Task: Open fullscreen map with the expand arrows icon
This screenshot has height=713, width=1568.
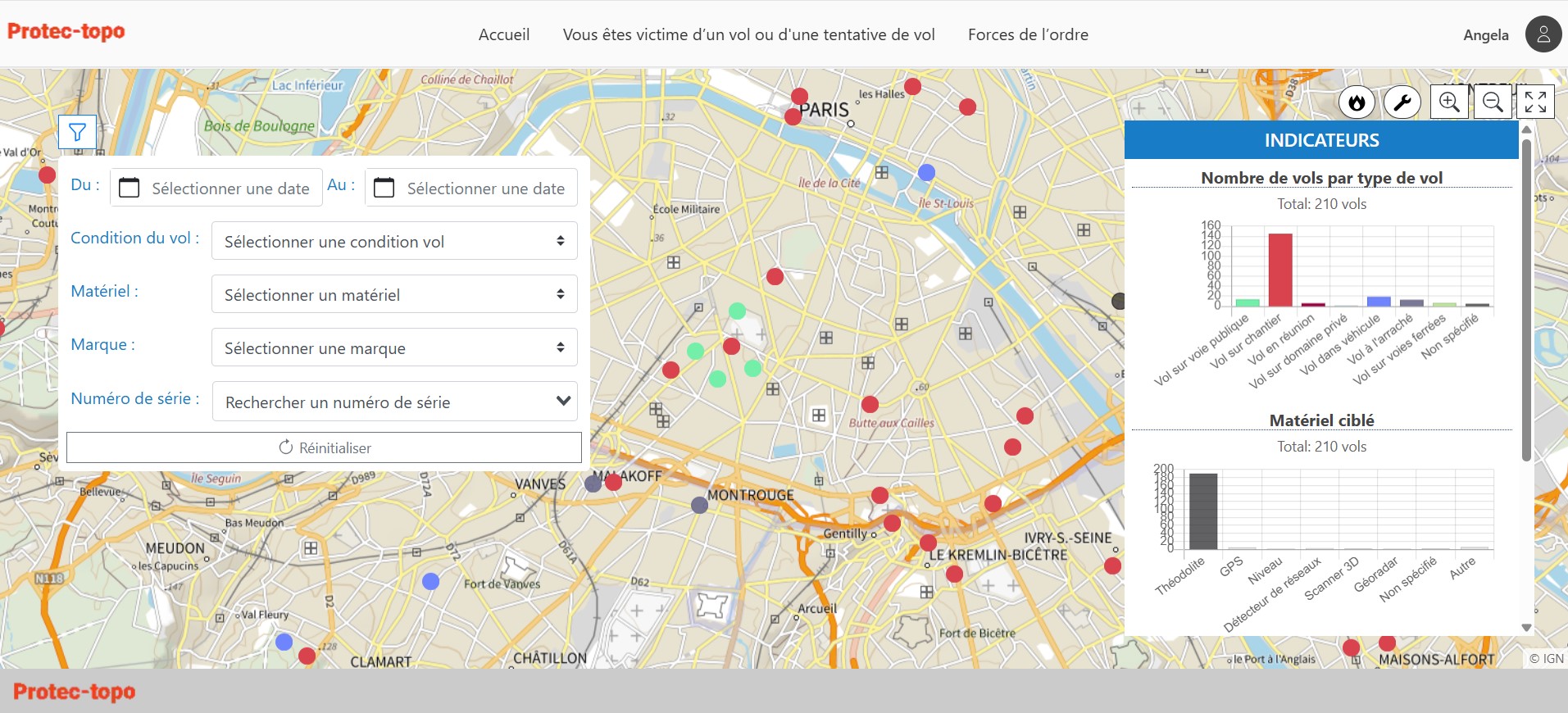Action: click(x=1536, y=102)
